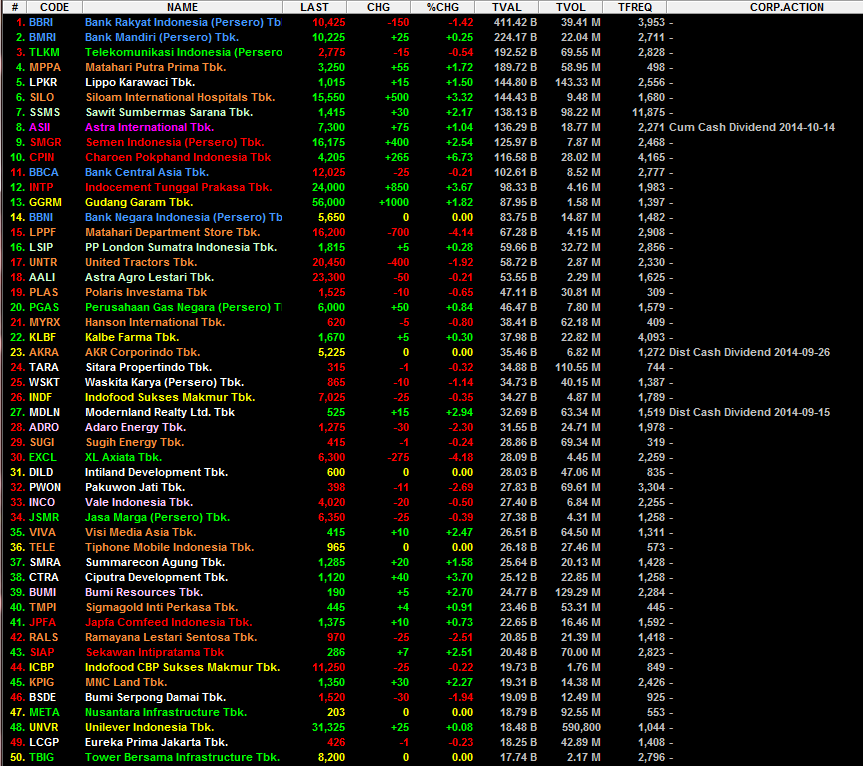The width and height of the screenshot is (864, 766).
Task: Sort by the LAST column header
Action: tap(315, 7)
